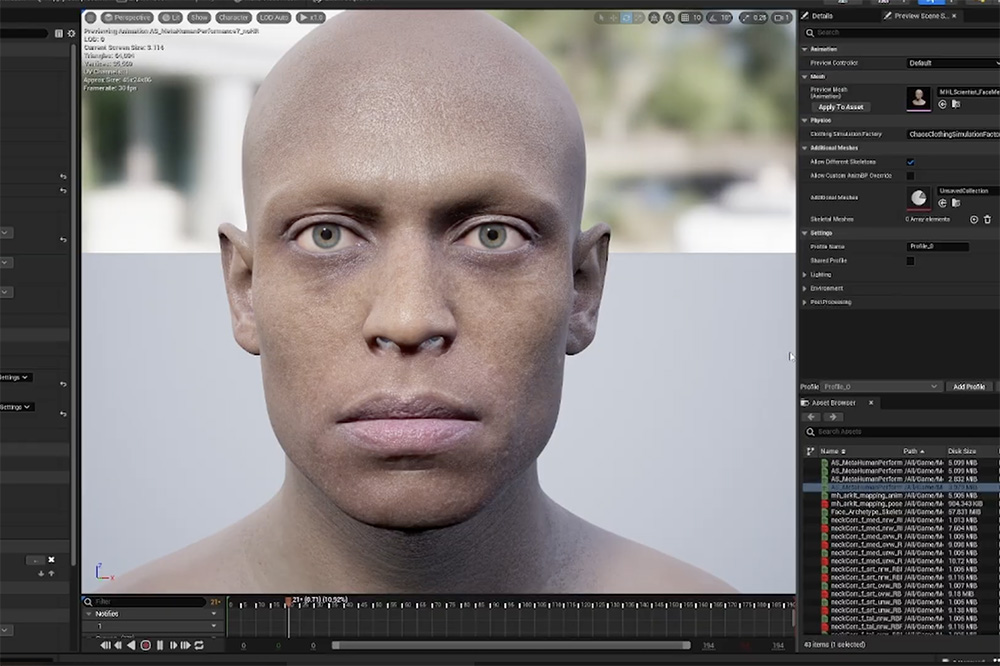Click the Apply To Asset button
Screen dimensions: 1000x666
840,107
